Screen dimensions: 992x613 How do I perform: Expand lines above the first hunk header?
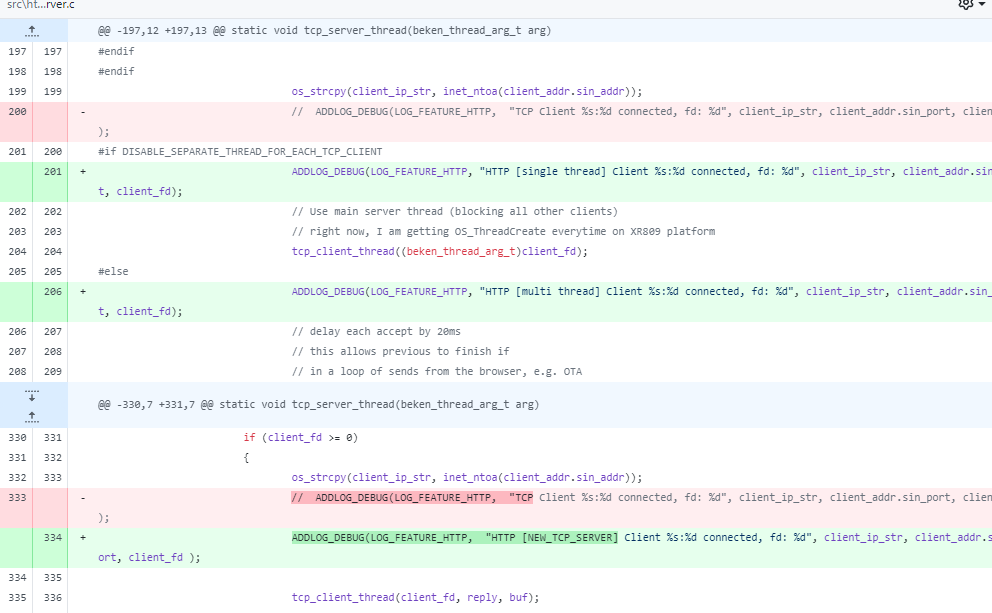[x=32, y=30]
